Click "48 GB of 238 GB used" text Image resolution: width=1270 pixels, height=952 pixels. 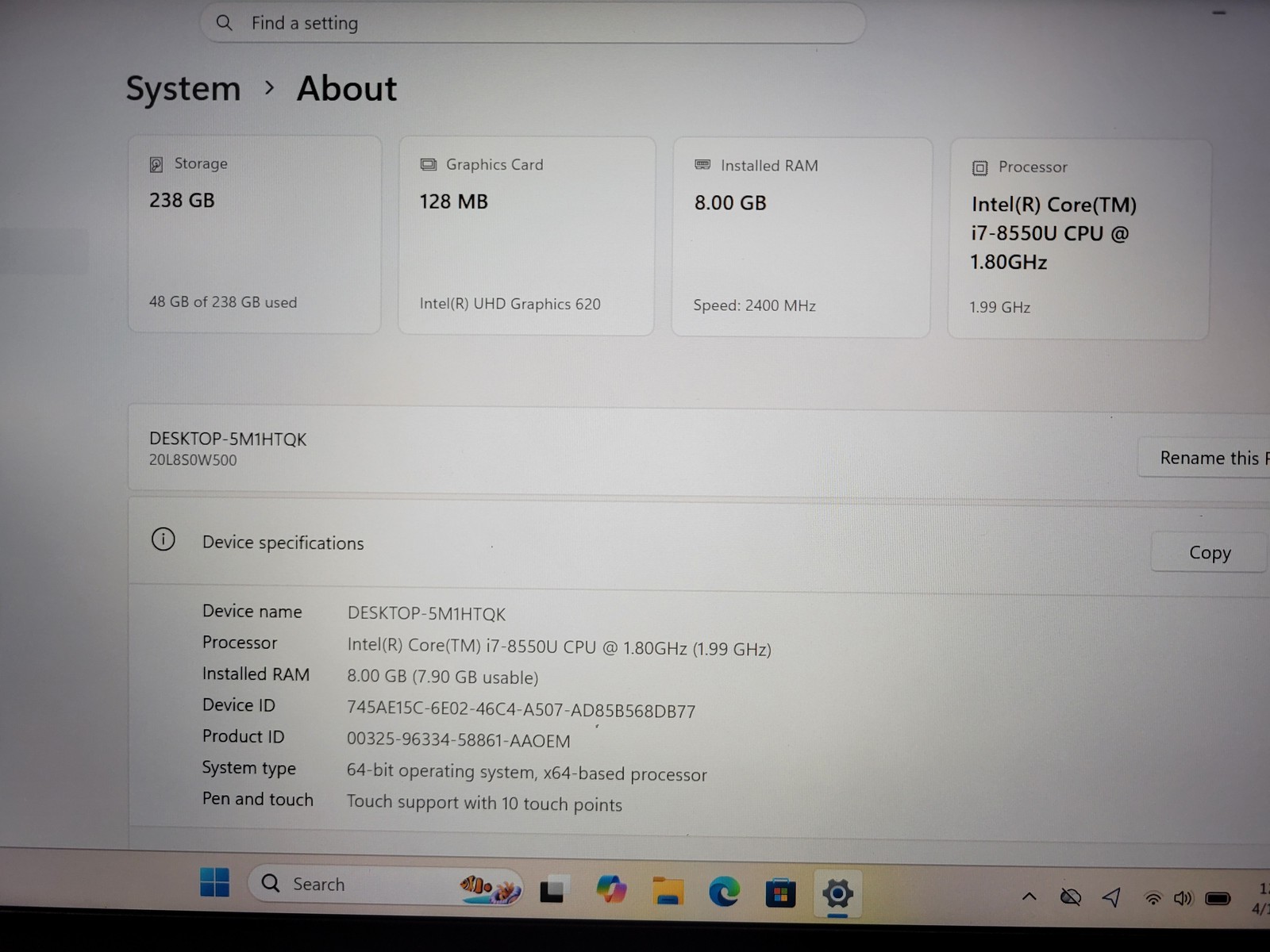223,302
